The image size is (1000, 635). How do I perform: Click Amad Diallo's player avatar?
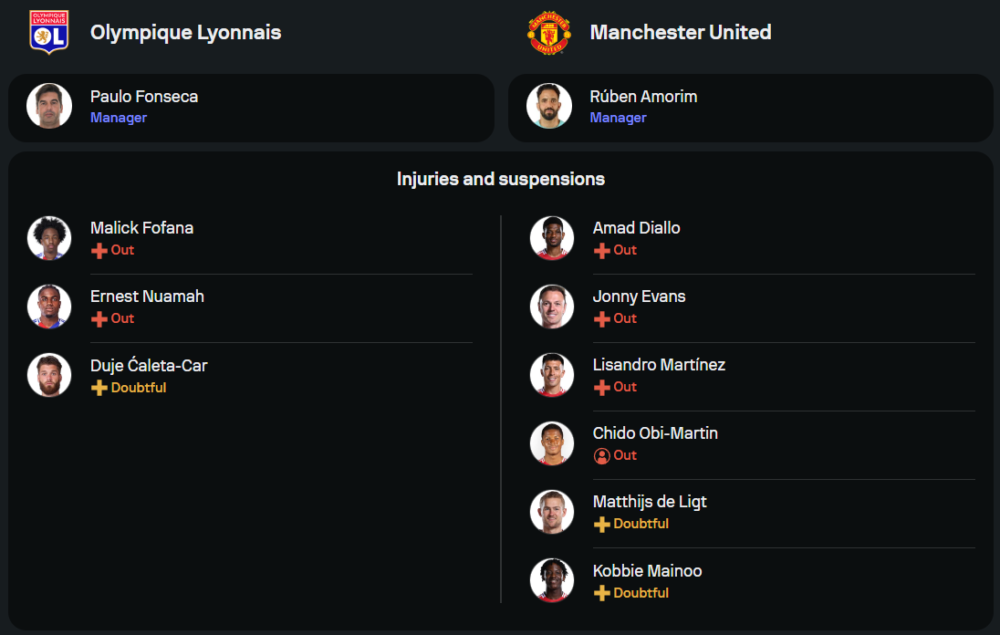click(552, 238)
